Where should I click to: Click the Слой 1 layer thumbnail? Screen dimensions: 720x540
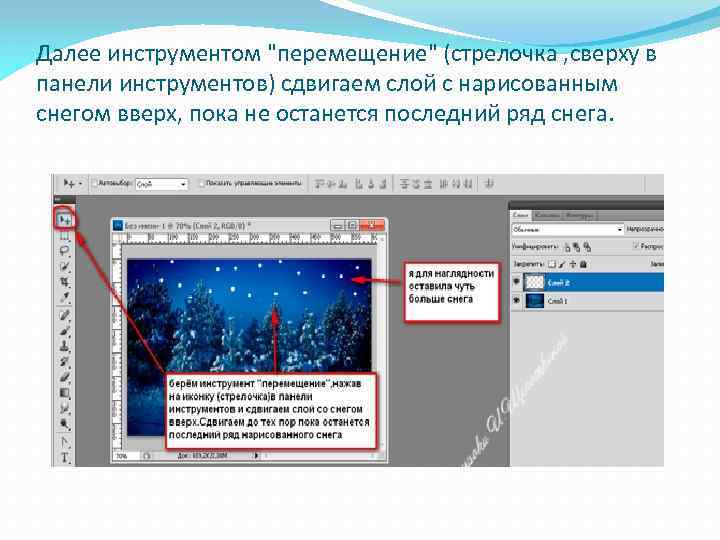pyautogui.click(x=534, y=300)
